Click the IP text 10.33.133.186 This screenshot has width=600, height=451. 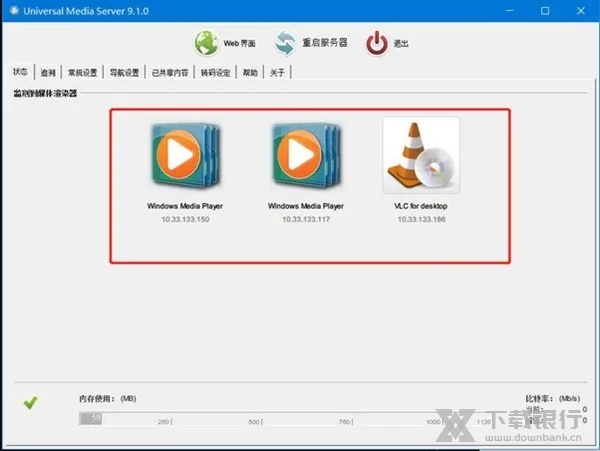pyautogui.click(x=421, y=219)
